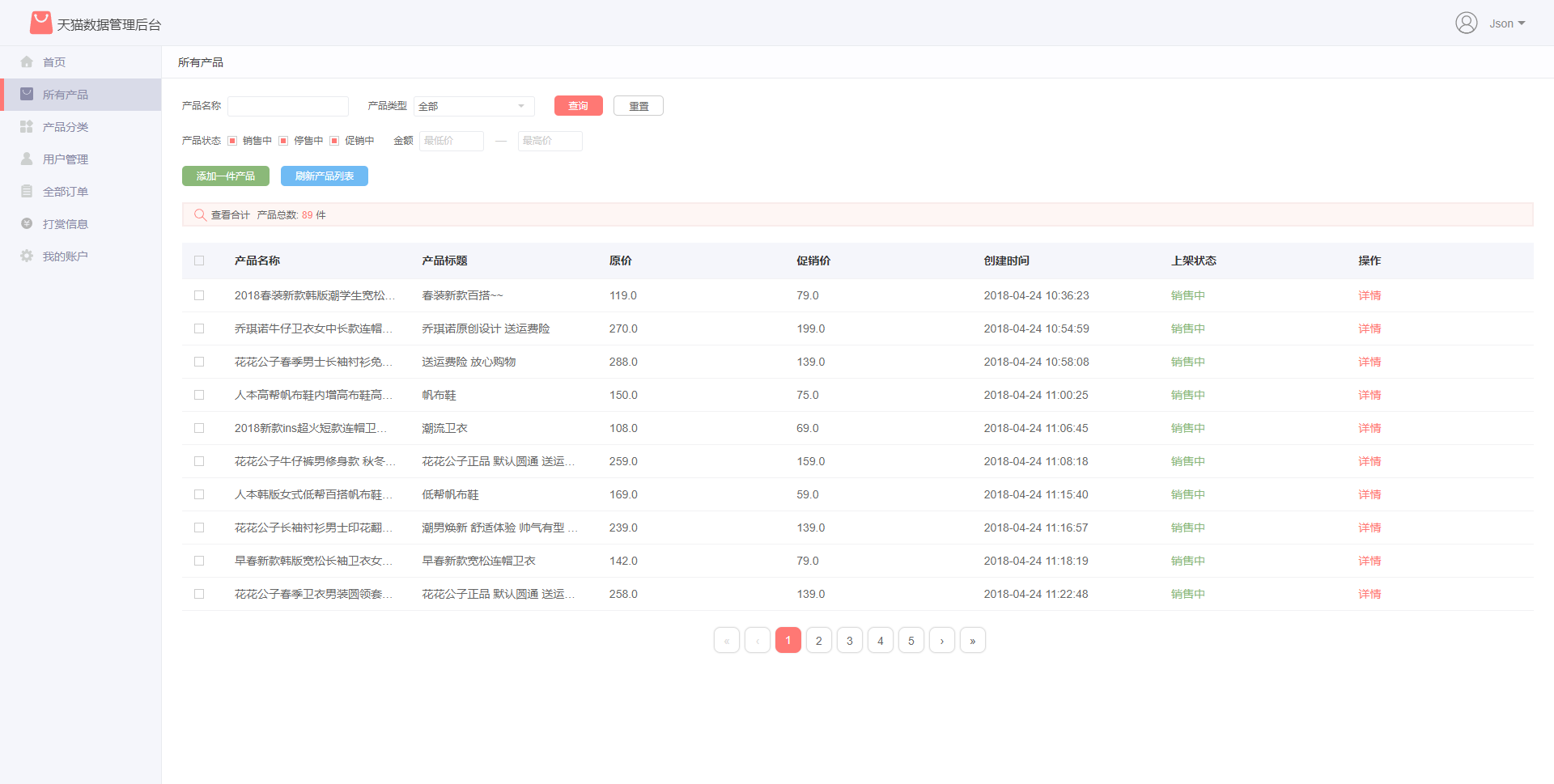Check row 人本高帮帆布鞋内增高布鞋高
The height and width of the screenshot is (784, 1554).
click(x=199, y=395)
